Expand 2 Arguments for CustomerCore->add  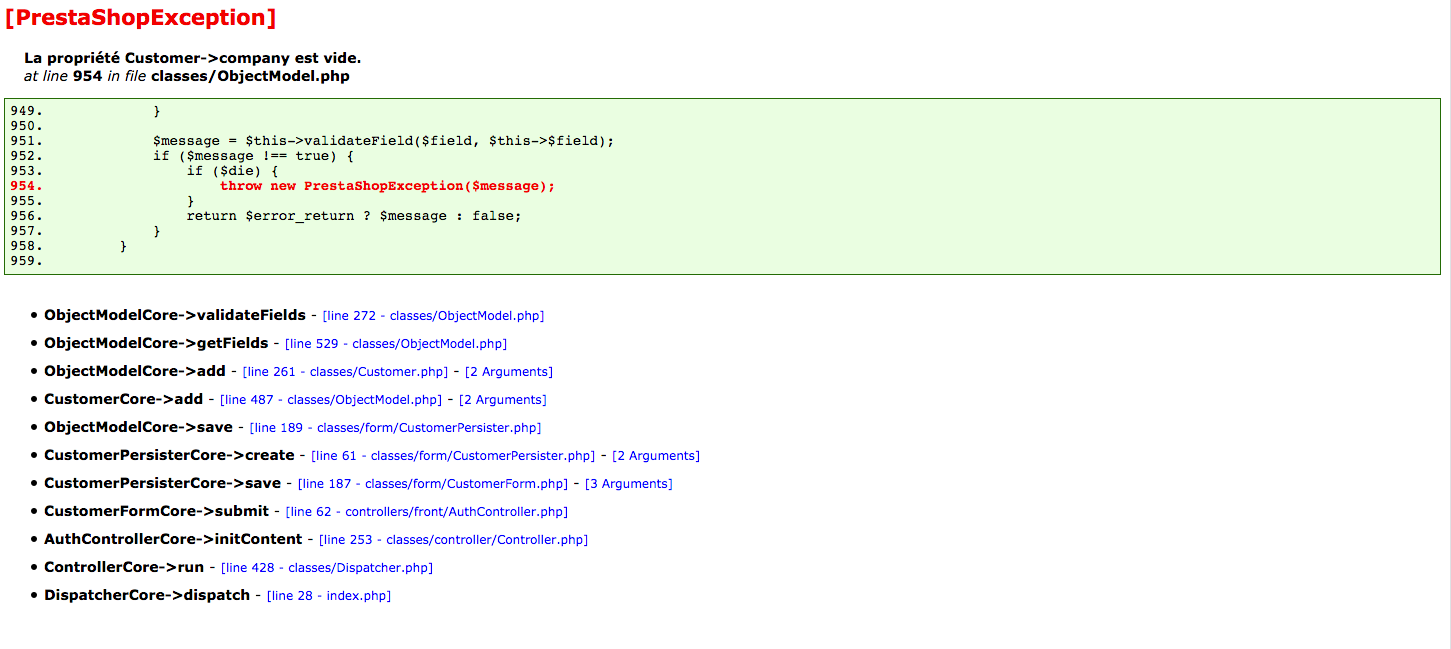click(503, 400)
